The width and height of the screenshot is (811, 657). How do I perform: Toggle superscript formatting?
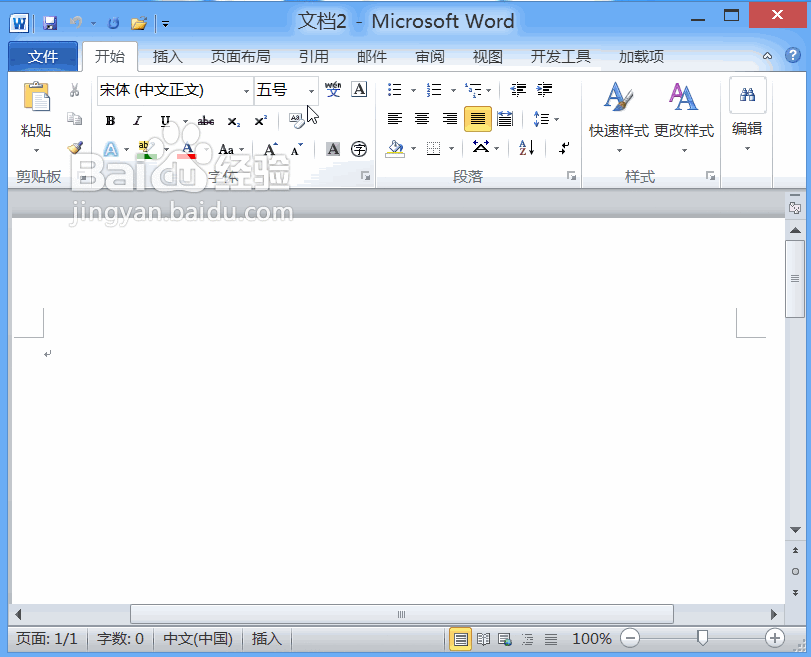pyautogui.click(x=260, y=120)
